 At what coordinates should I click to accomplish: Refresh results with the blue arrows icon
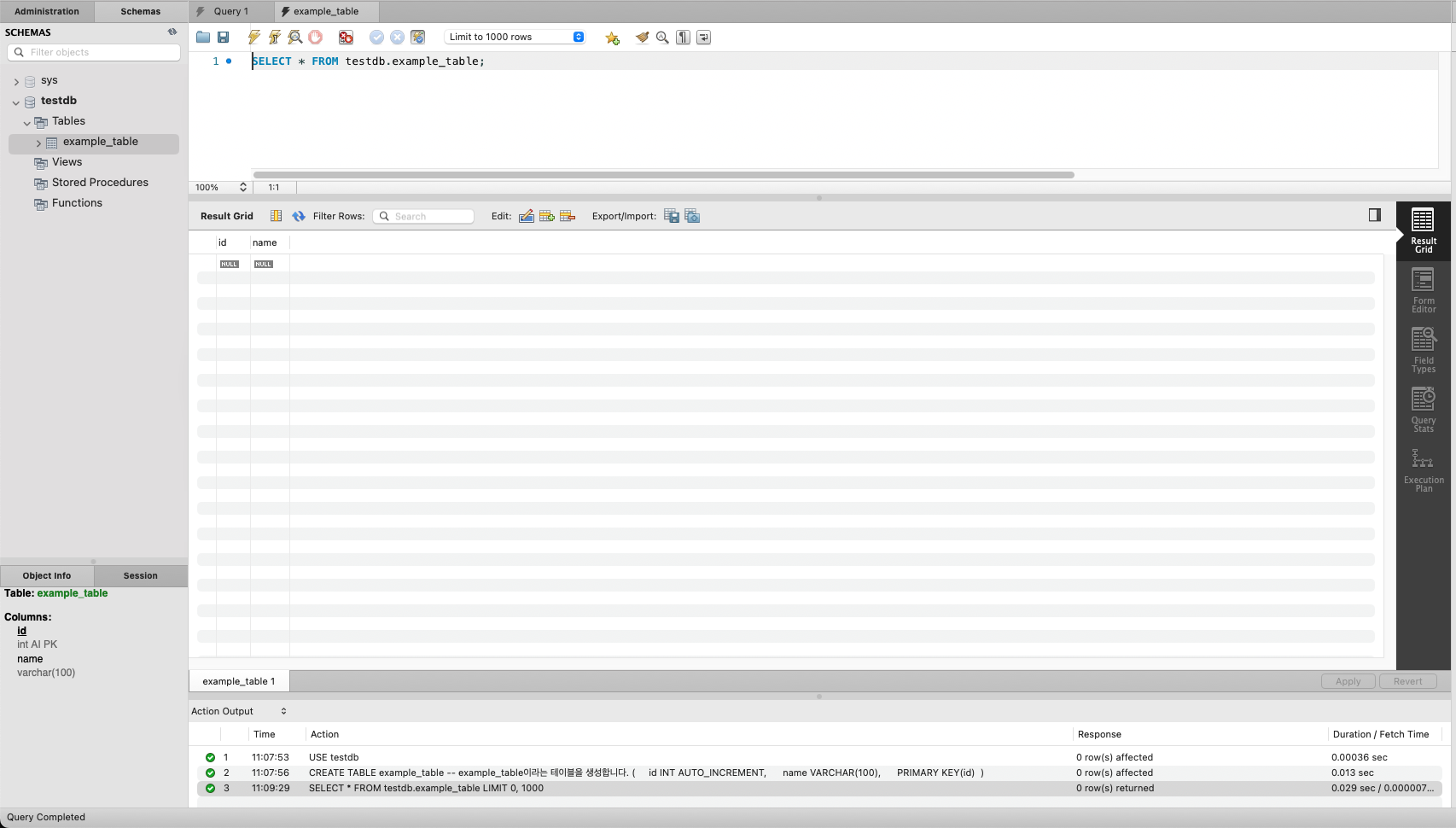(299, 216)
